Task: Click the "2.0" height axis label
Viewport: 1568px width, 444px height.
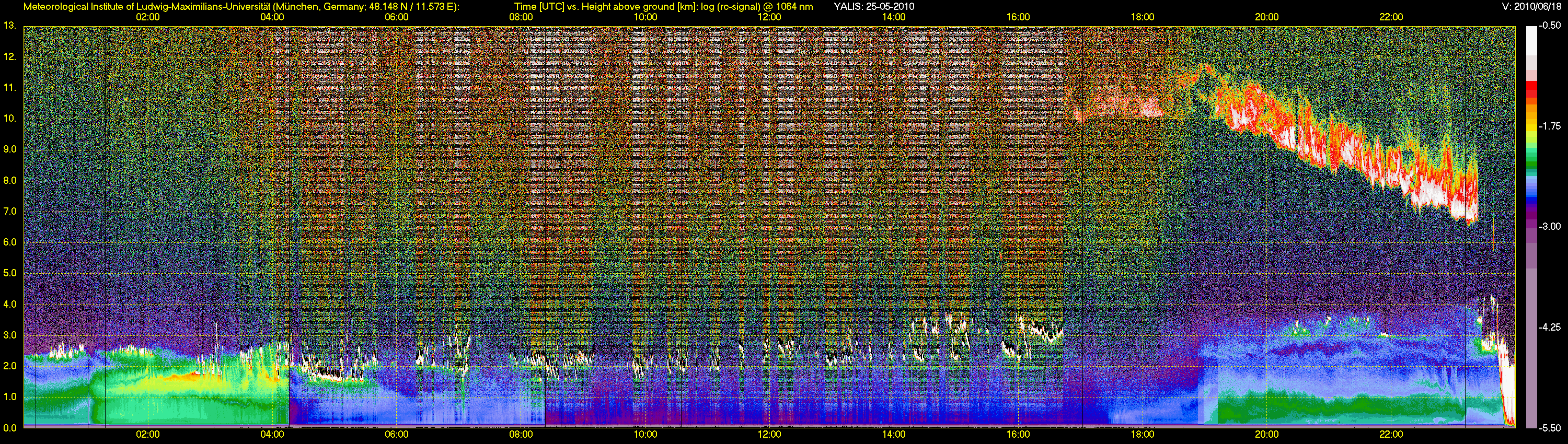Action: (x=10, y=366)
